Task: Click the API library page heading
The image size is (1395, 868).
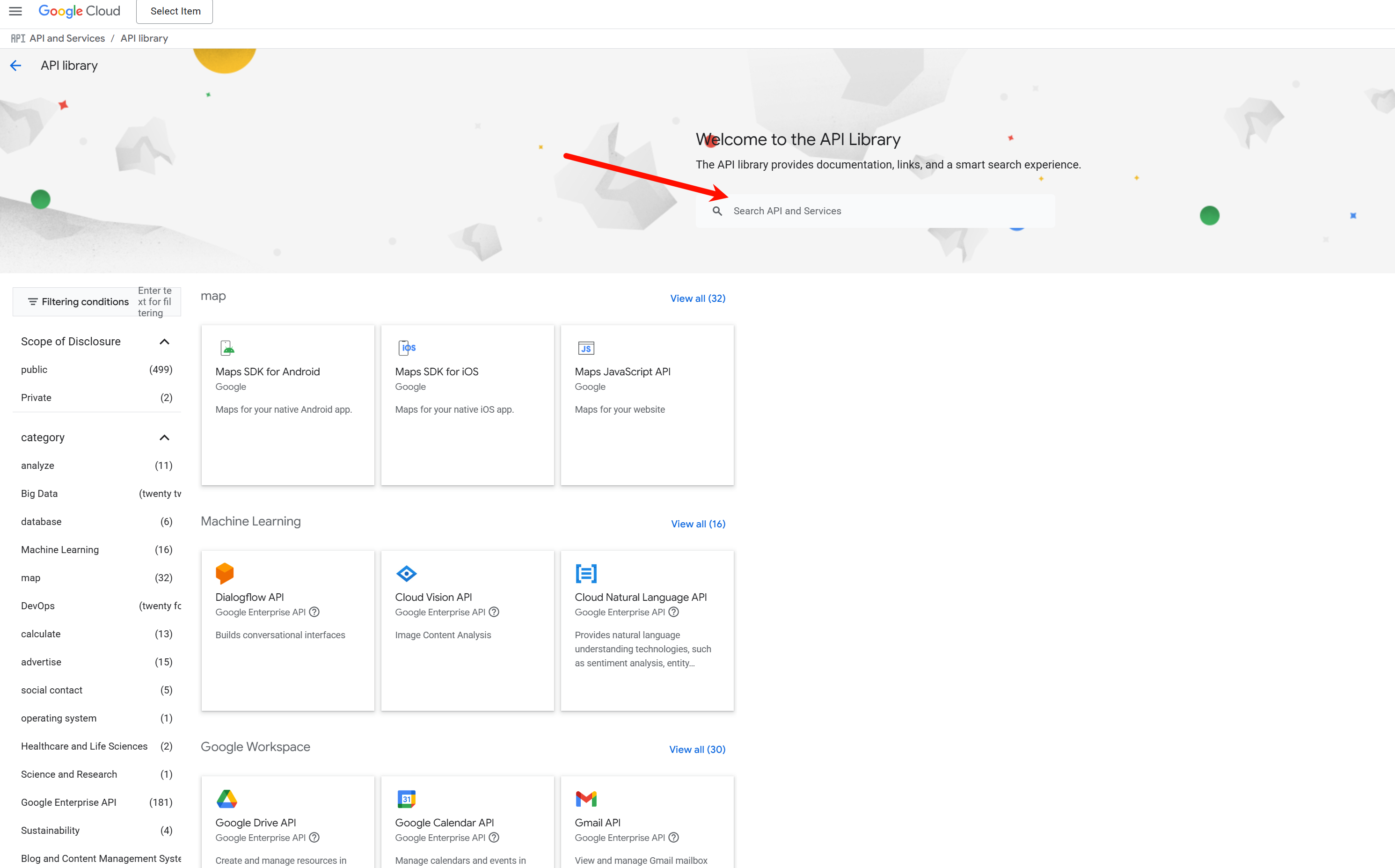Action: click(69, 66)
